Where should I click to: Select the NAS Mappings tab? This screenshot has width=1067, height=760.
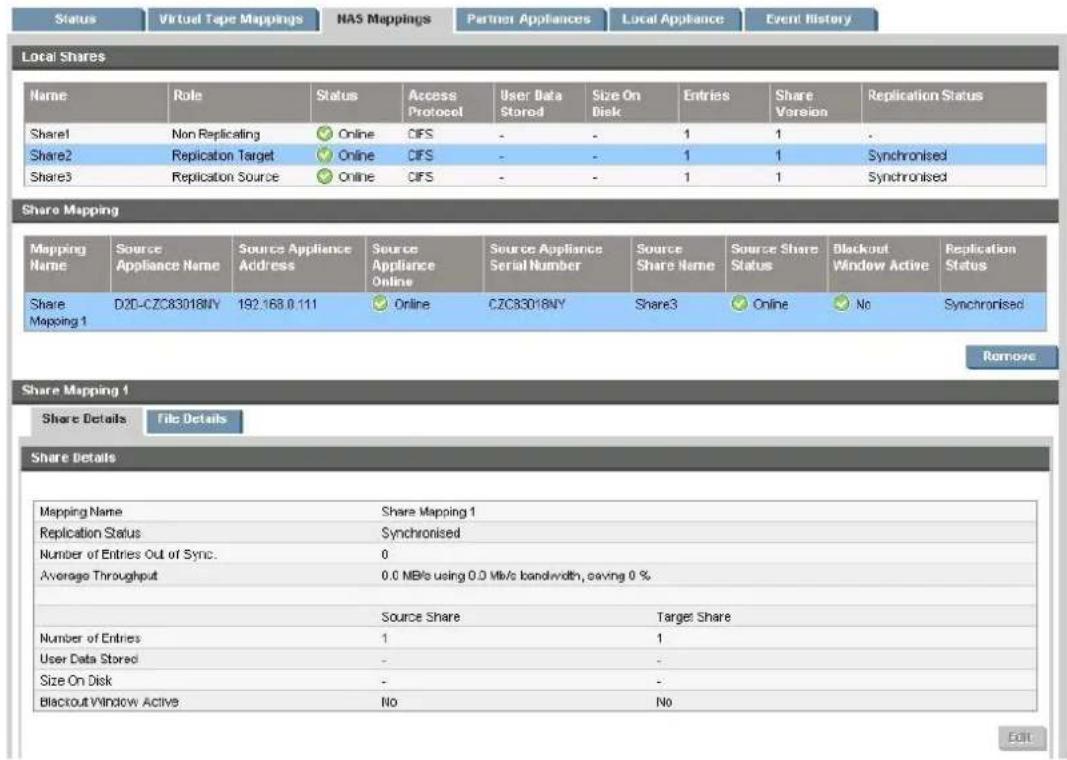click(x=384, y=19)
